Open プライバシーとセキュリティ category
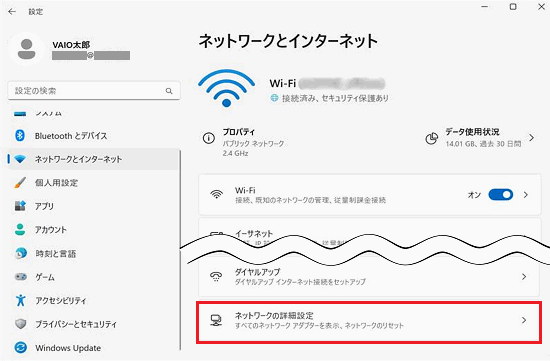Viewport: 550px width, 361px height. point(93,324)
